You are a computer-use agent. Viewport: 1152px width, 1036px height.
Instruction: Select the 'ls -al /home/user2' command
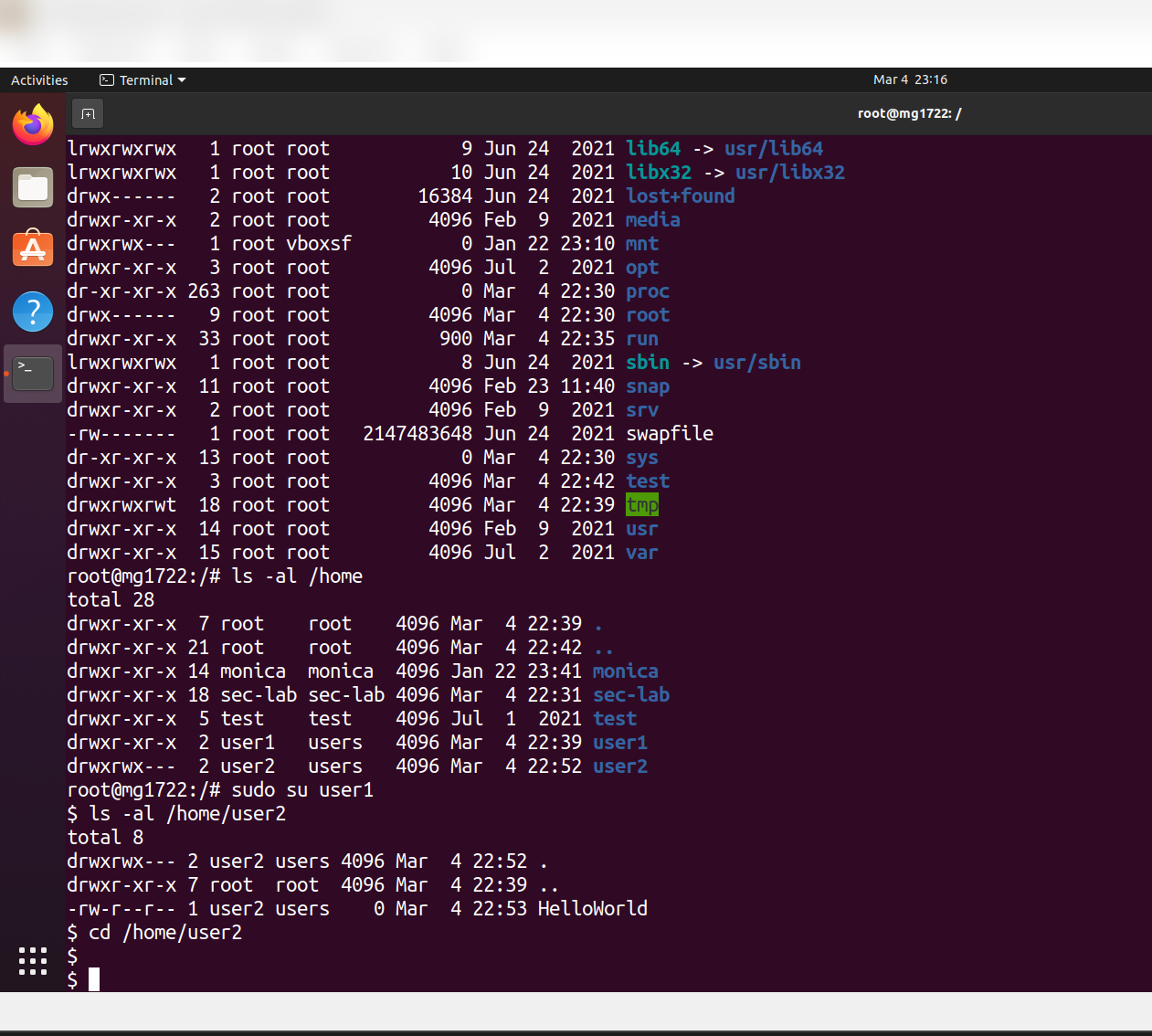[x=187, y=813]
